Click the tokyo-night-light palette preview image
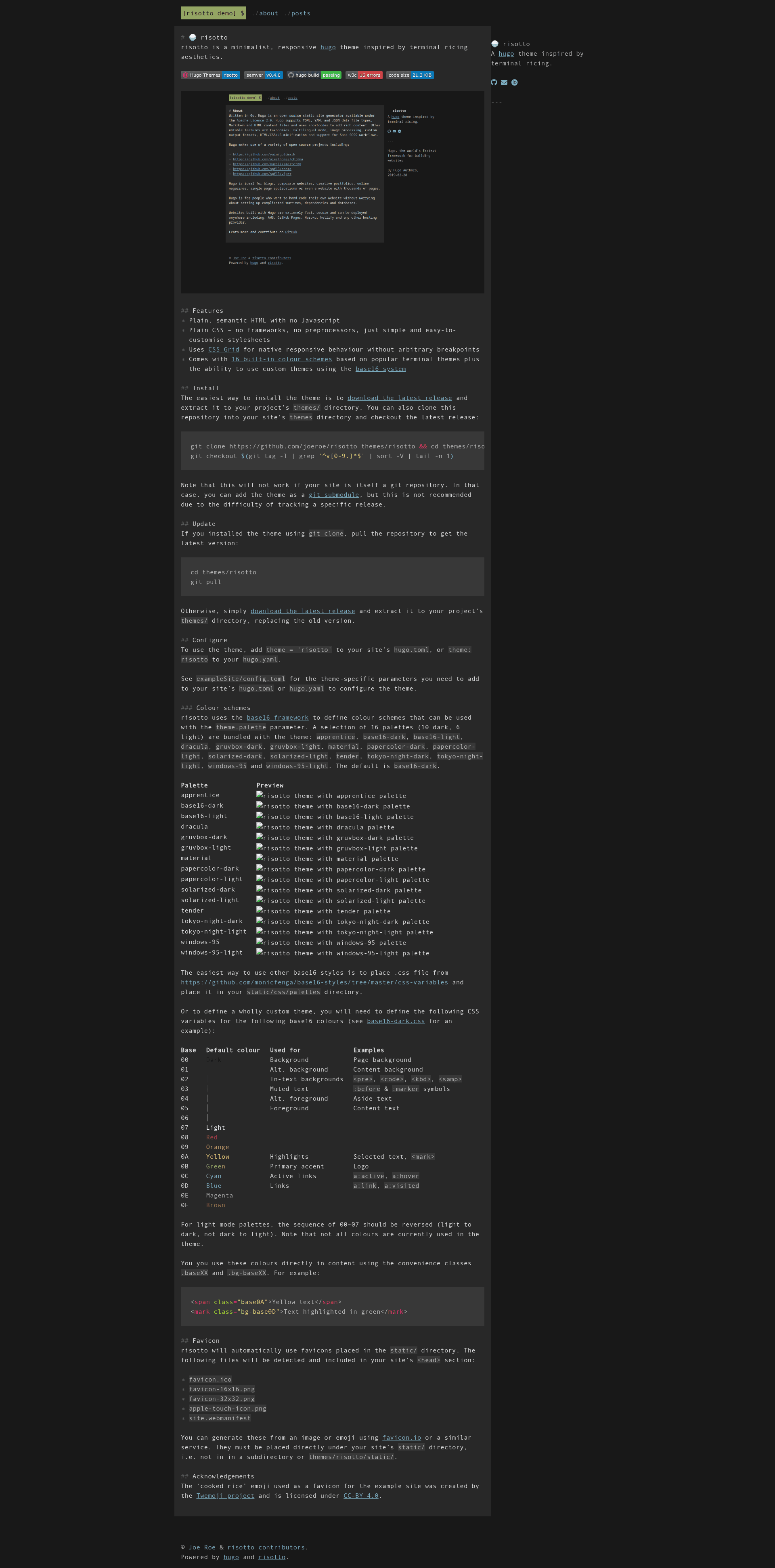Image resolution: width=775 pixels, height=1568 pixels. 345,932
